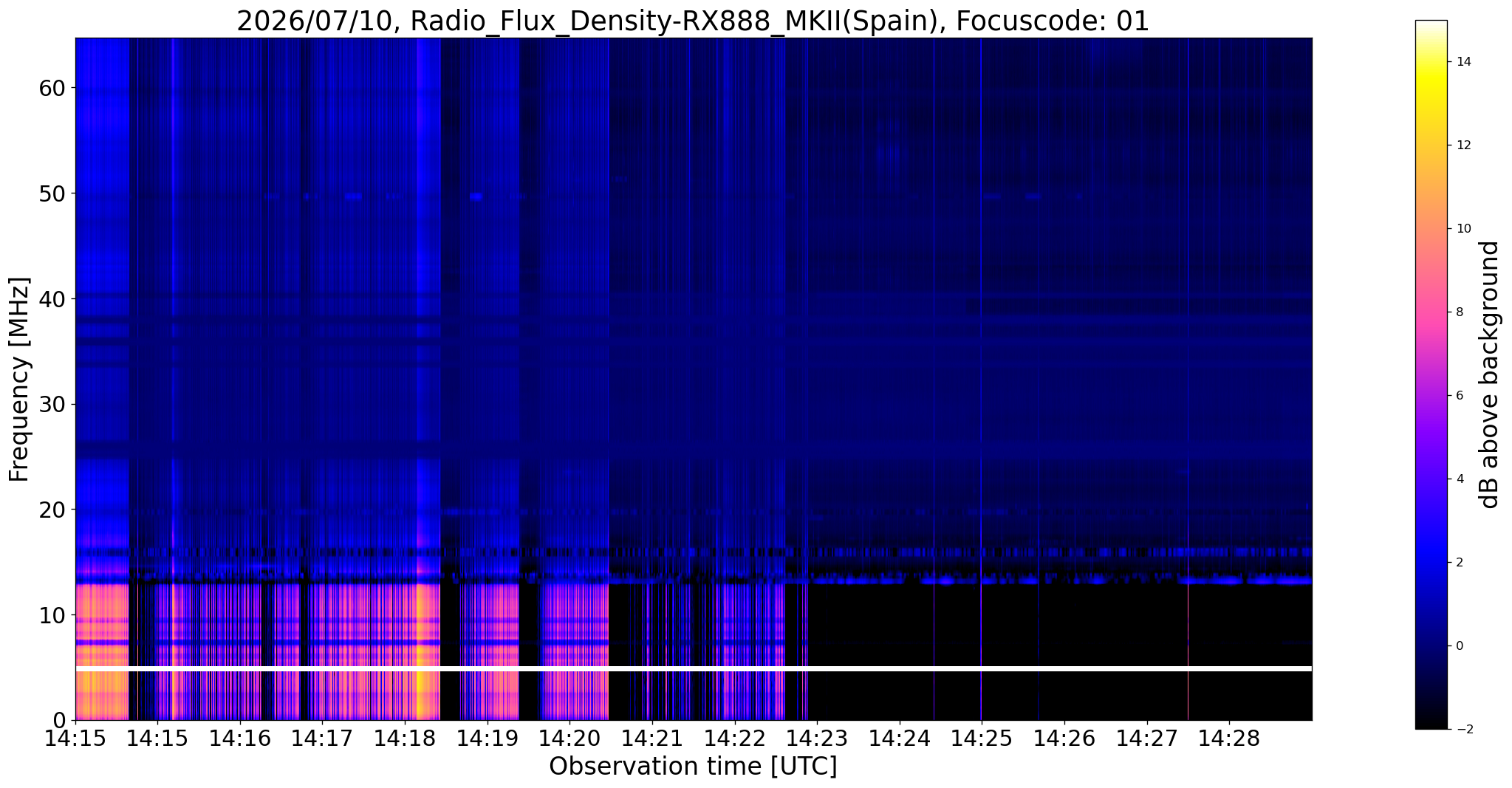
Task: Click the 'Observation time [UTC]' x-axis label
Action: tap(693, 767)
